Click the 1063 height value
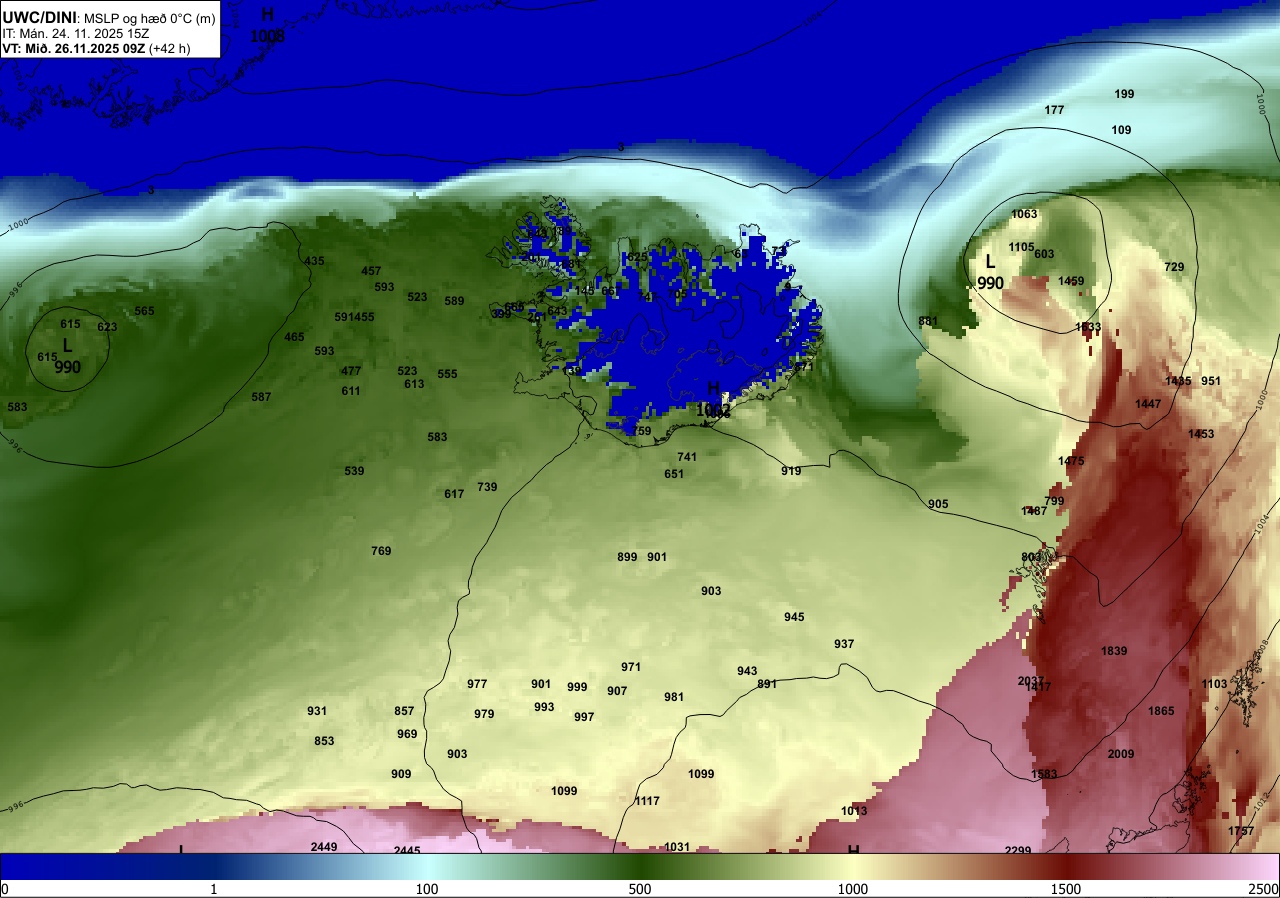This screenshot has width=1280, height=898. click(1024, 214)
